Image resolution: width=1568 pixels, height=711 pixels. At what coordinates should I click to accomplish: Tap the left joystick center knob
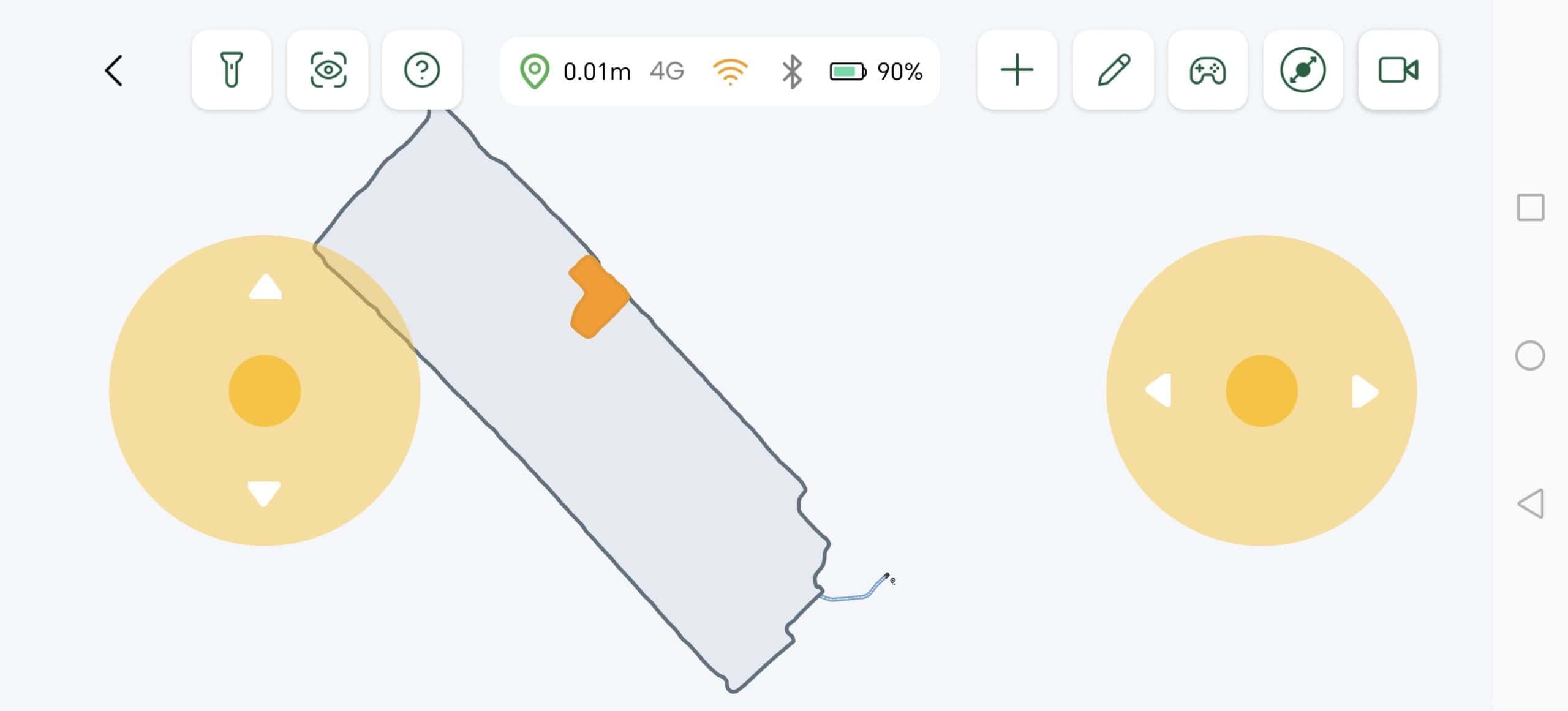[x=265, y=391]
